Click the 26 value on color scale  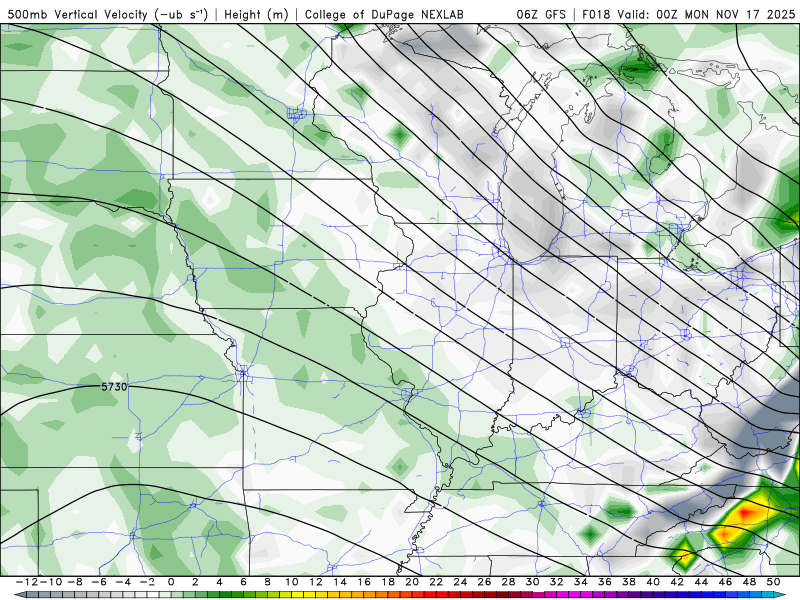click(x=484, y=582)
